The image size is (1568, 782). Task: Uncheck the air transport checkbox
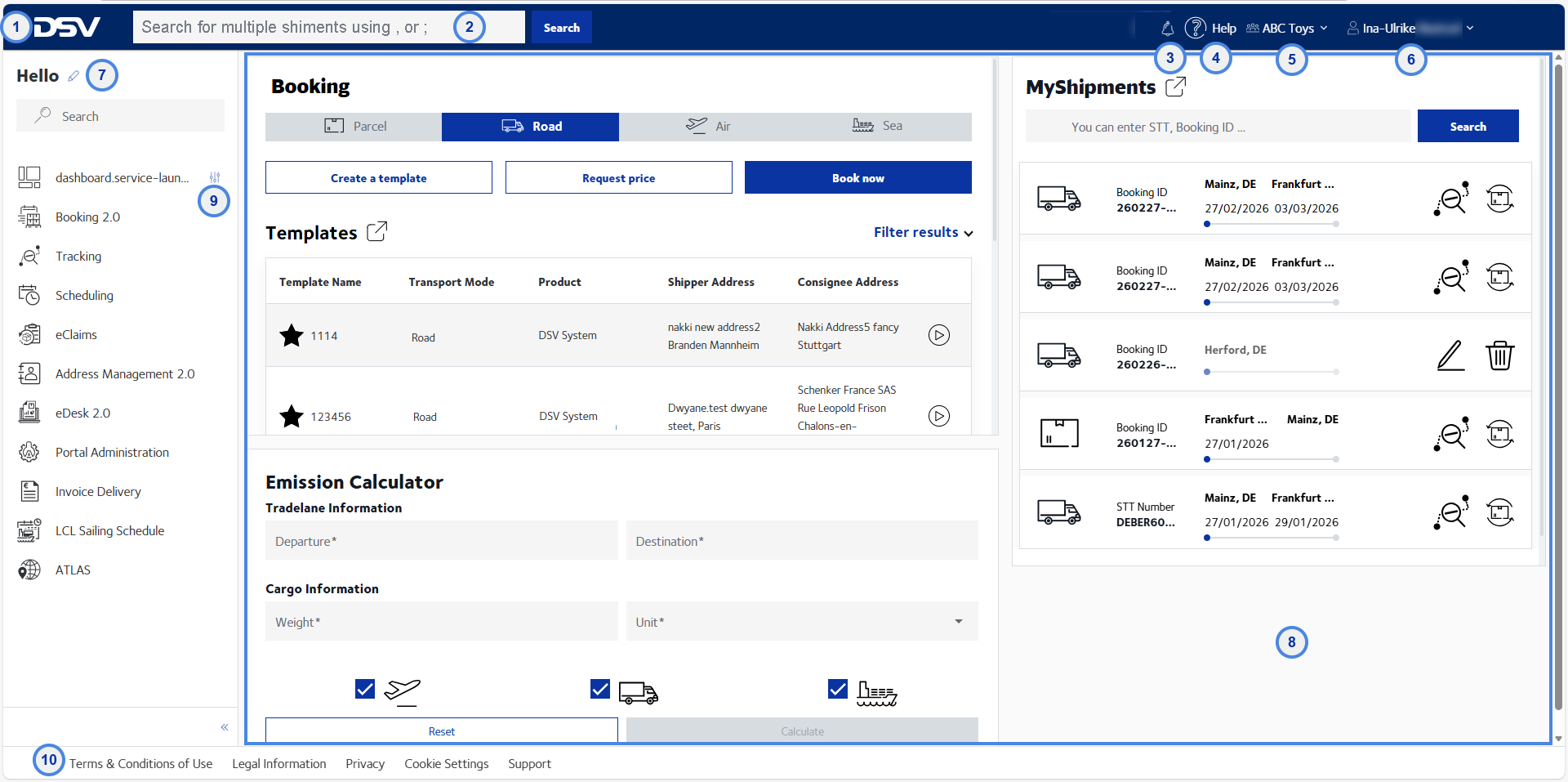365,689
